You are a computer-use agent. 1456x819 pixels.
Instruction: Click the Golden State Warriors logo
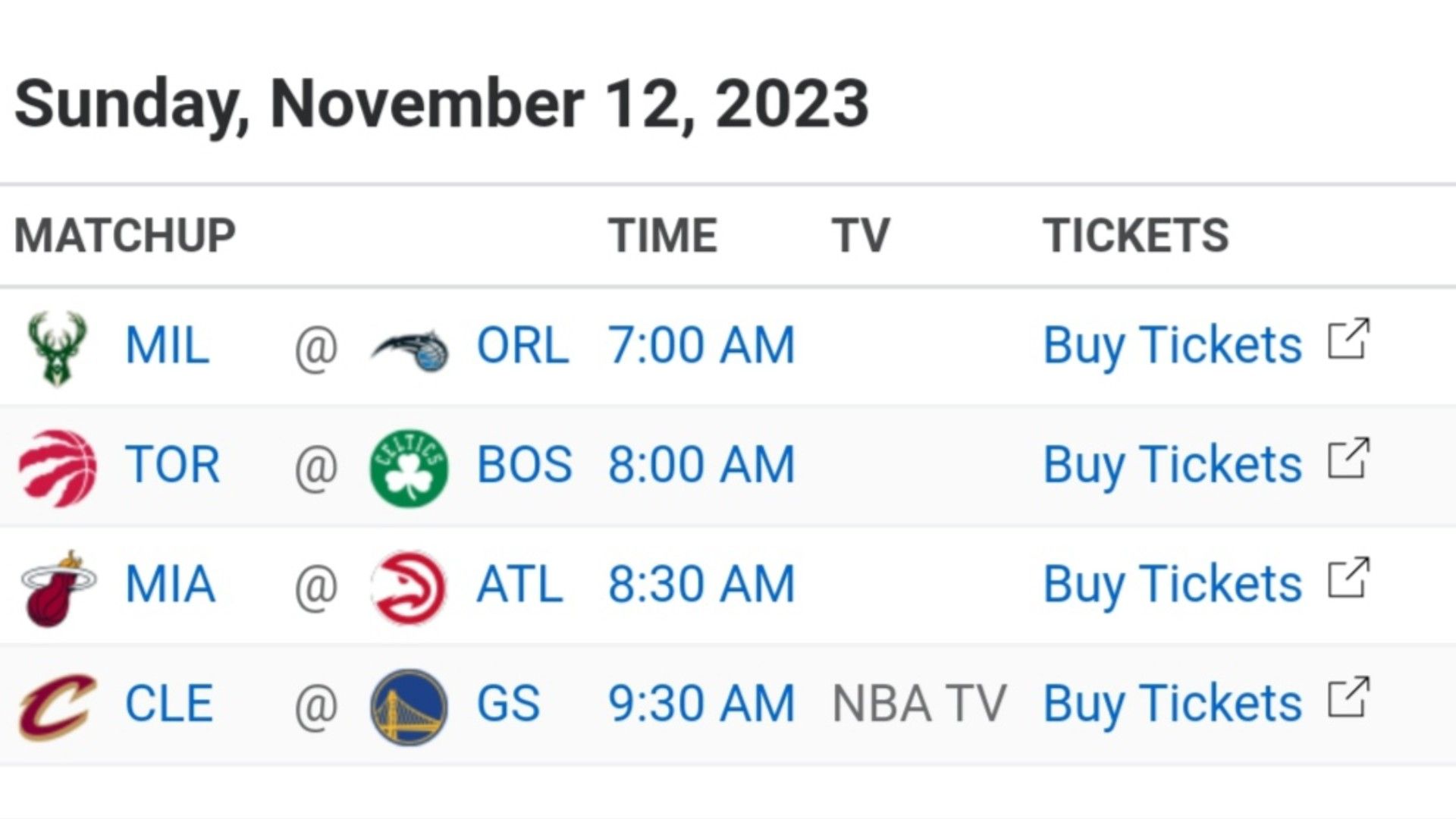(x=409, y=707)
